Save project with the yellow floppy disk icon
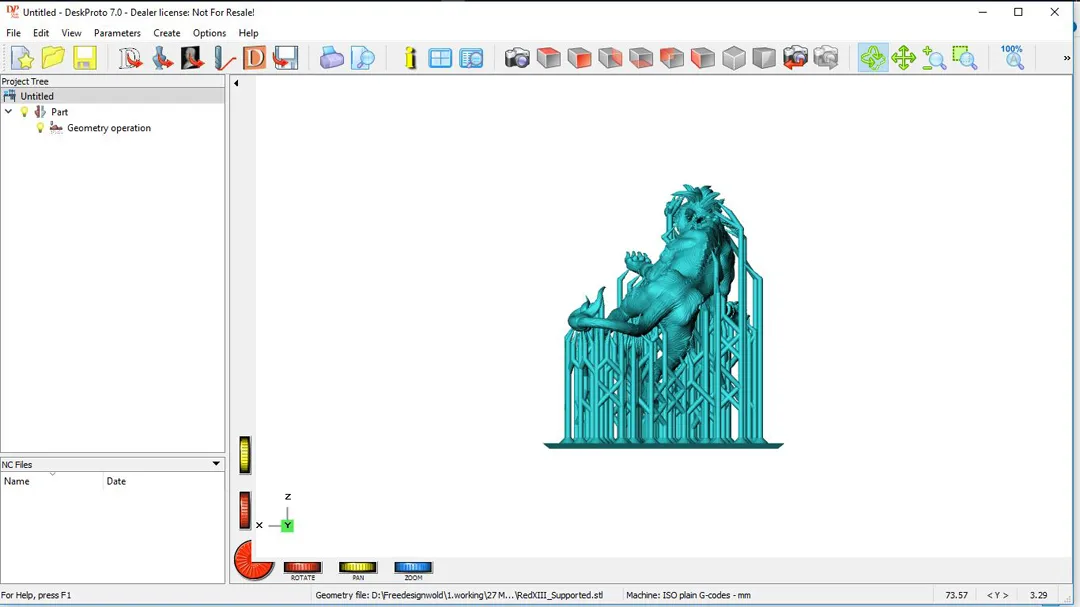 (84, 58)
